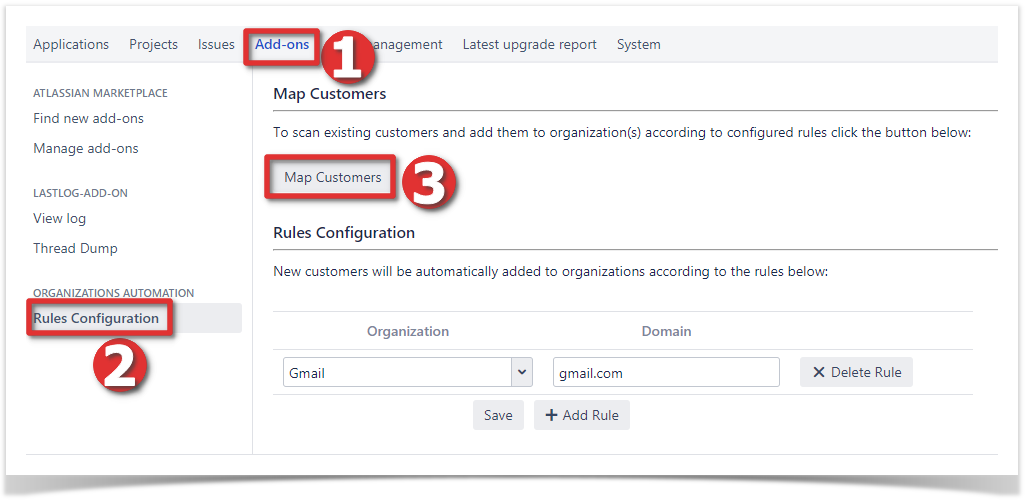Select Rules Configuration in the sidebar
The image size is (1032, 504).
96,318
